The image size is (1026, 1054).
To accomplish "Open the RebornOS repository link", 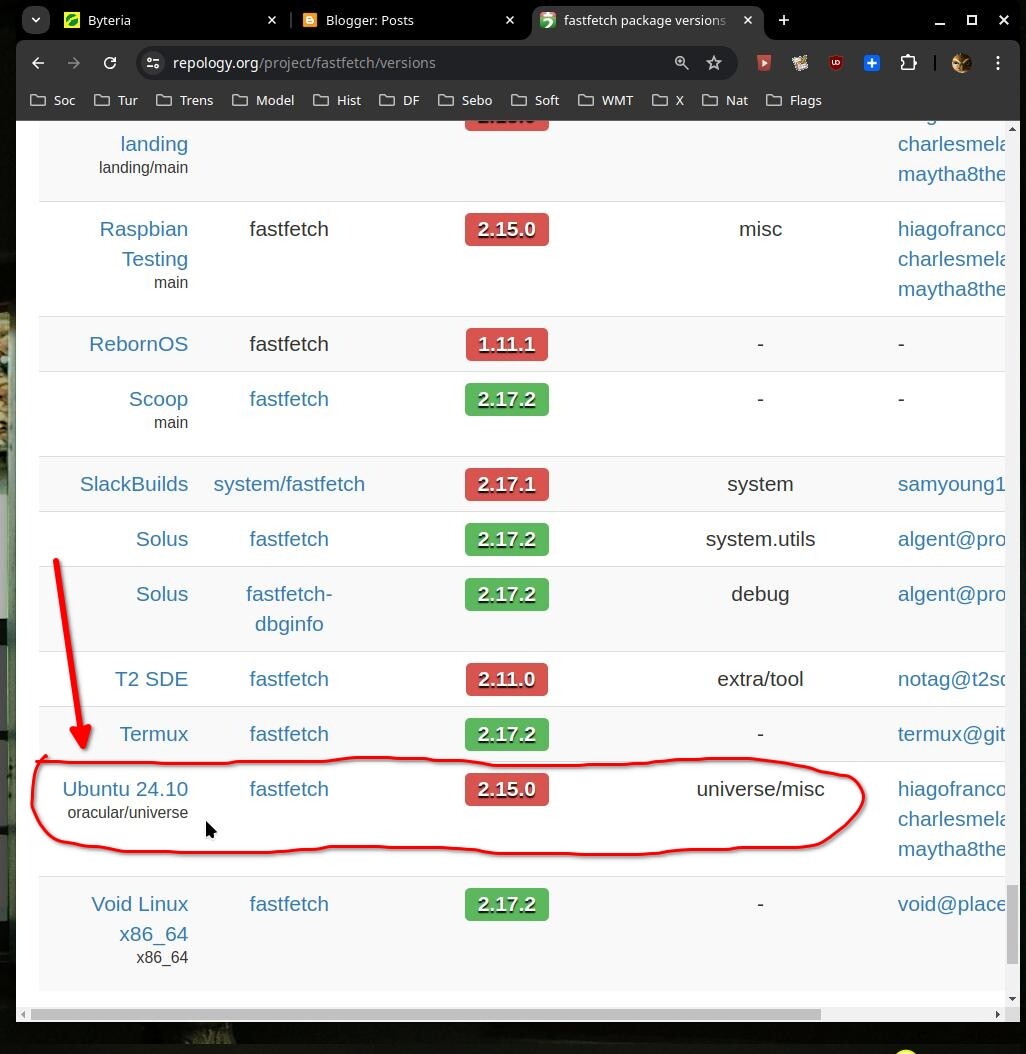I will pos(139,344).
